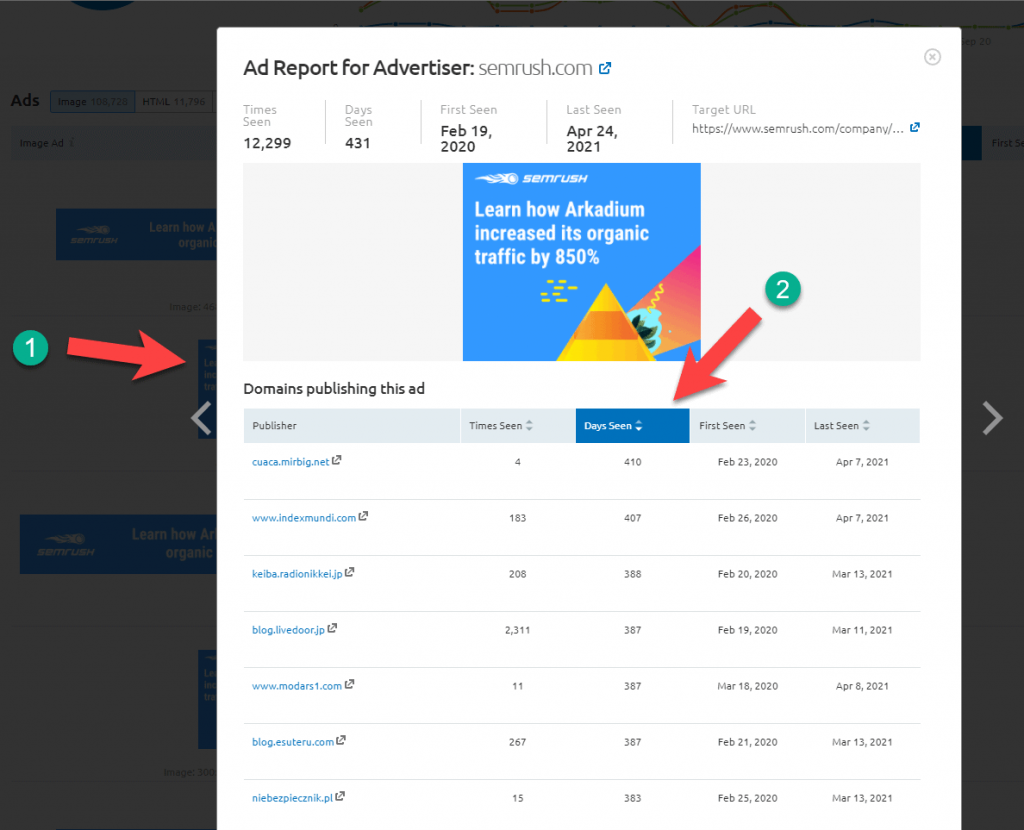Go to previous ad with left chevron
This screenshot has height=830, width=1024.
201,418
